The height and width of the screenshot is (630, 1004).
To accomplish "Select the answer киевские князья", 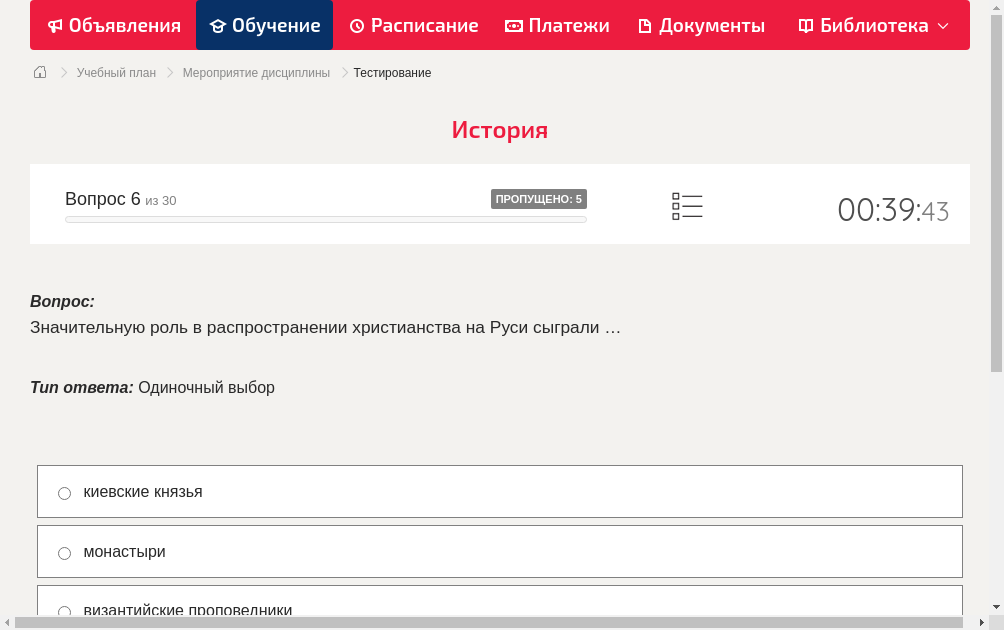I will tap(64, 492).
